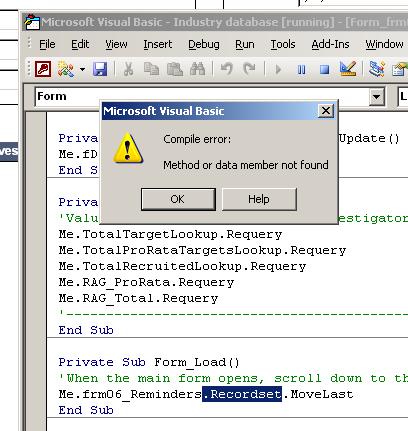Click the Break pause button
Screen dimensions: 408x431
[301, 70]
